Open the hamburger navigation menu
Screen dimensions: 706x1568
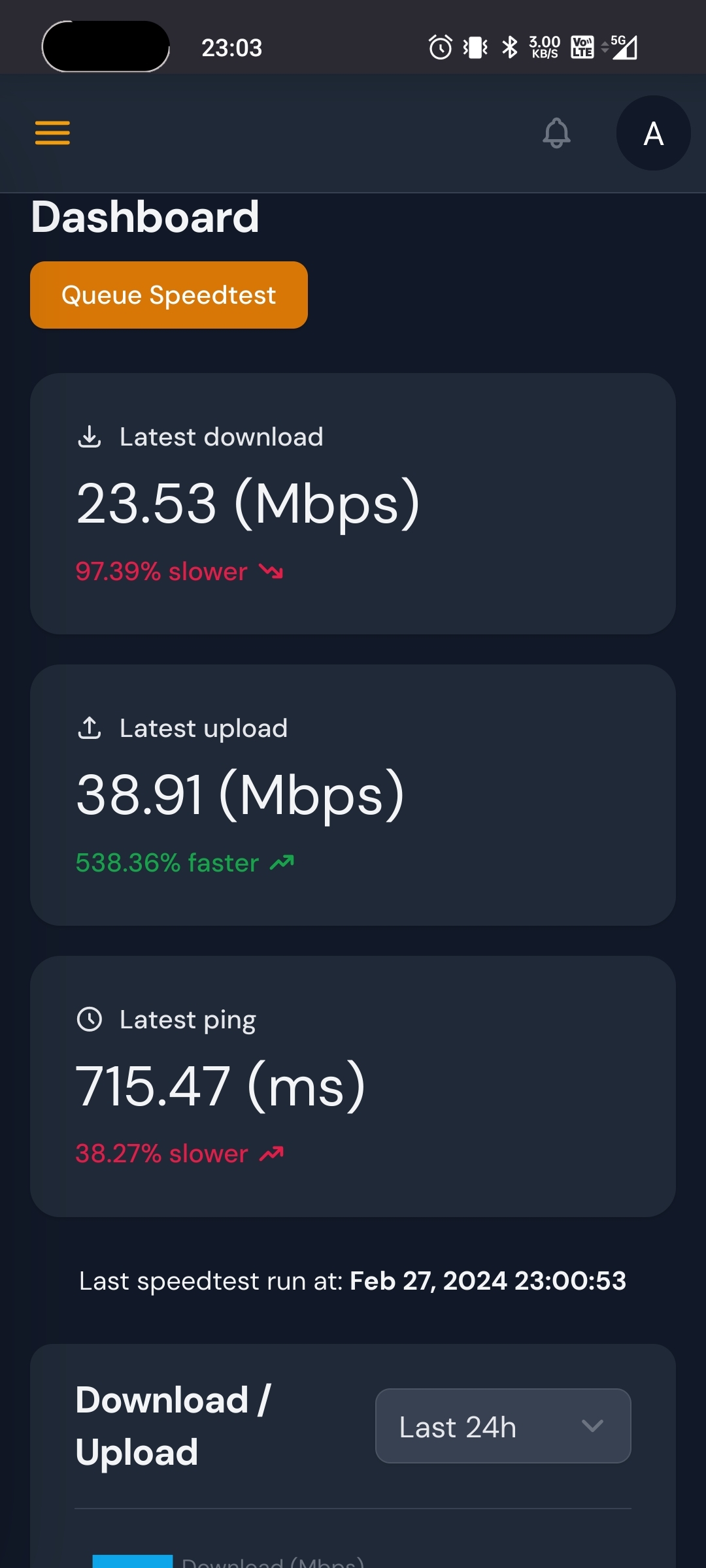52,133
